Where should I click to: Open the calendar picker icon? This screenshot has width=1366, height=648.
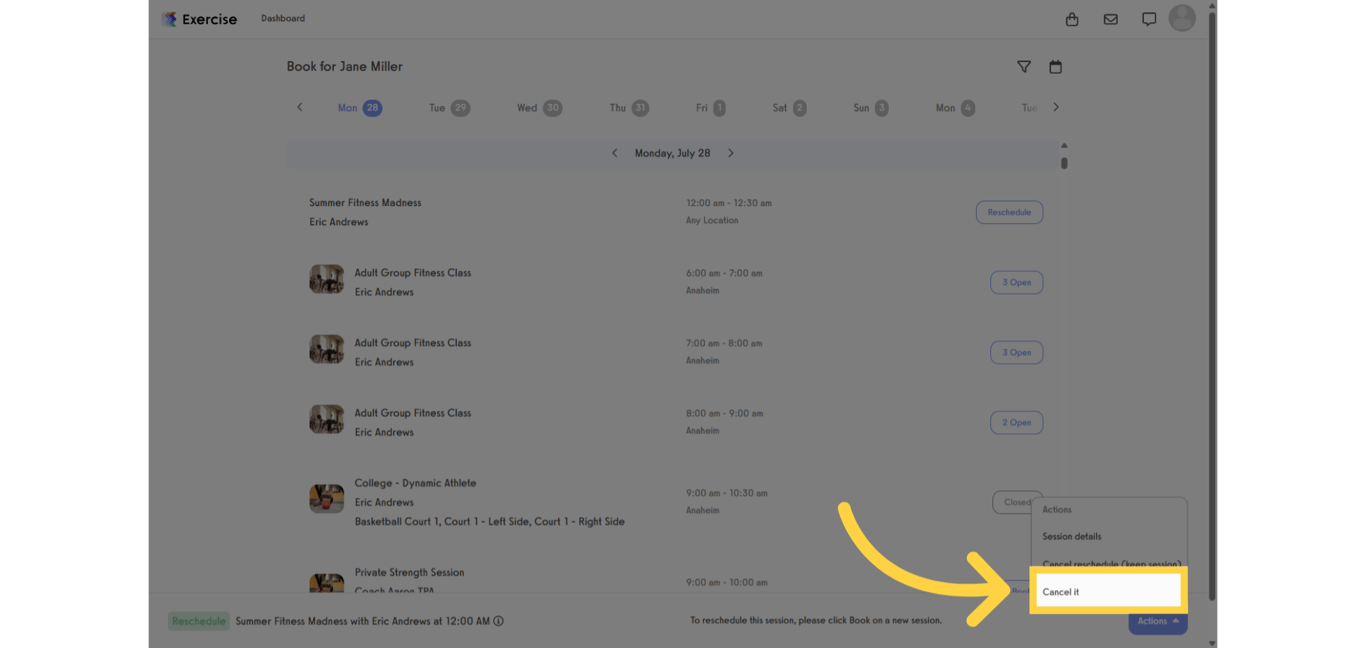point(1055,66)
